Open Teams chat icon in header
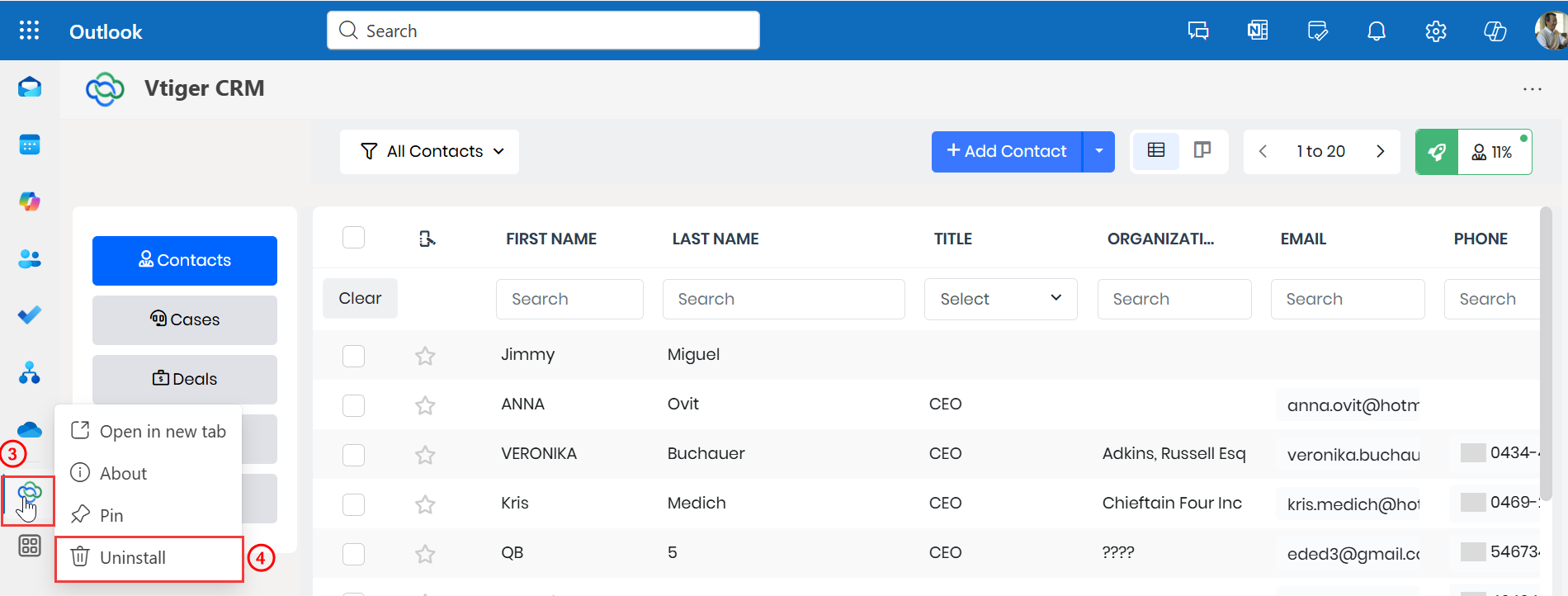Screen dimensions: 1568x596 (x=1198, y=31)
